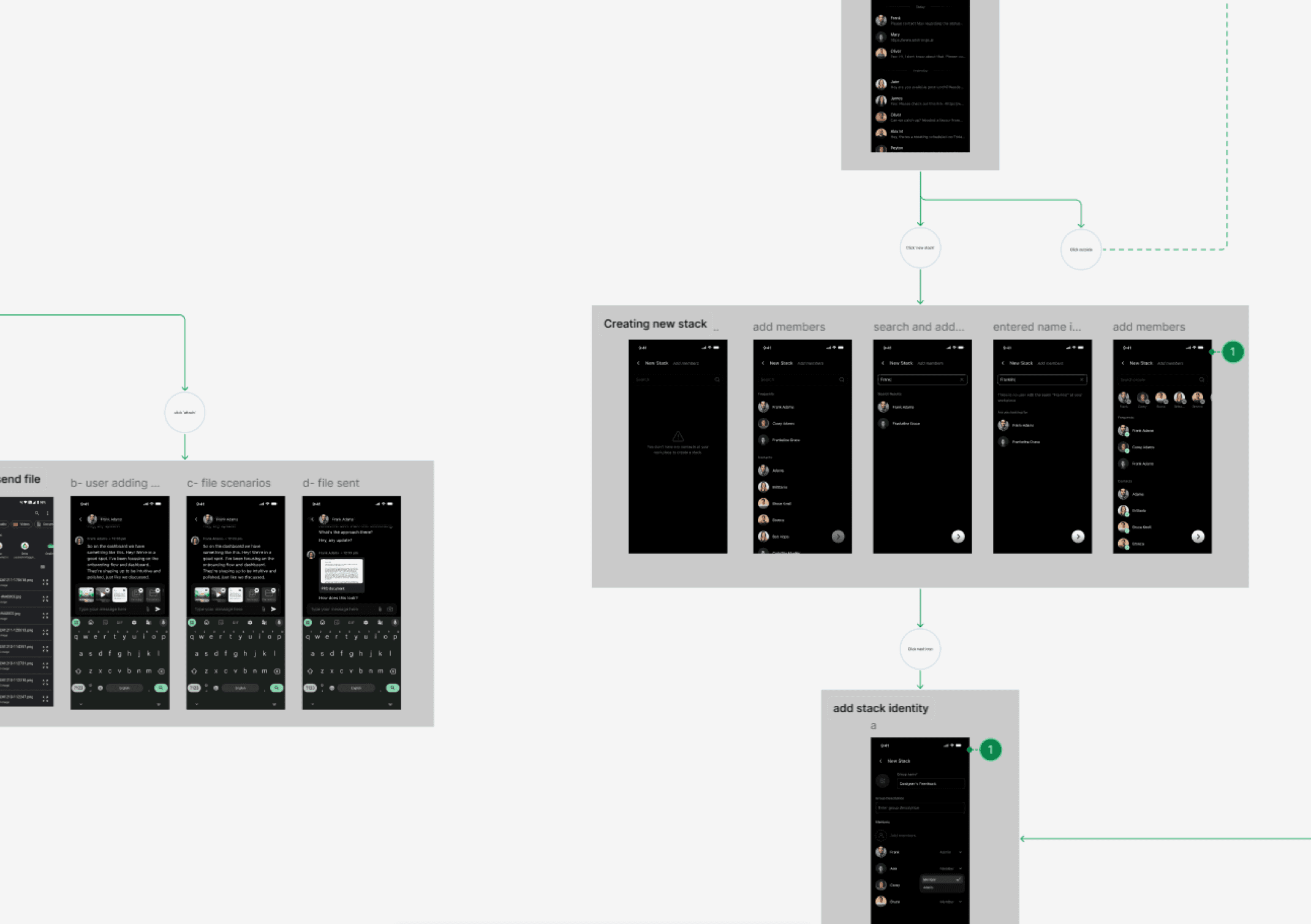1311x924 pixels.
Task: Click warning triangle on empty New Stack screen
Action: [x=678, y=436]
